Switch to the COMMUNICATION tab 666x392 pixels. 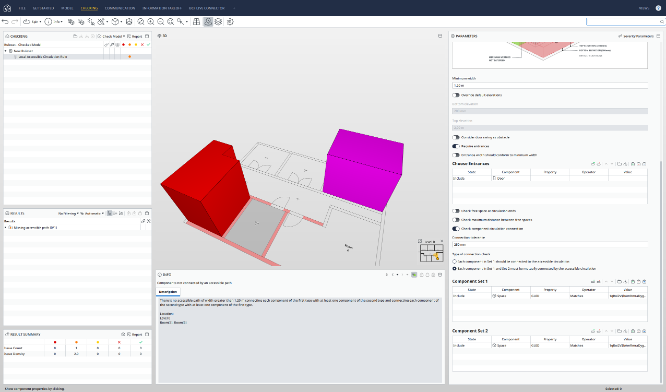coord(120,8)
